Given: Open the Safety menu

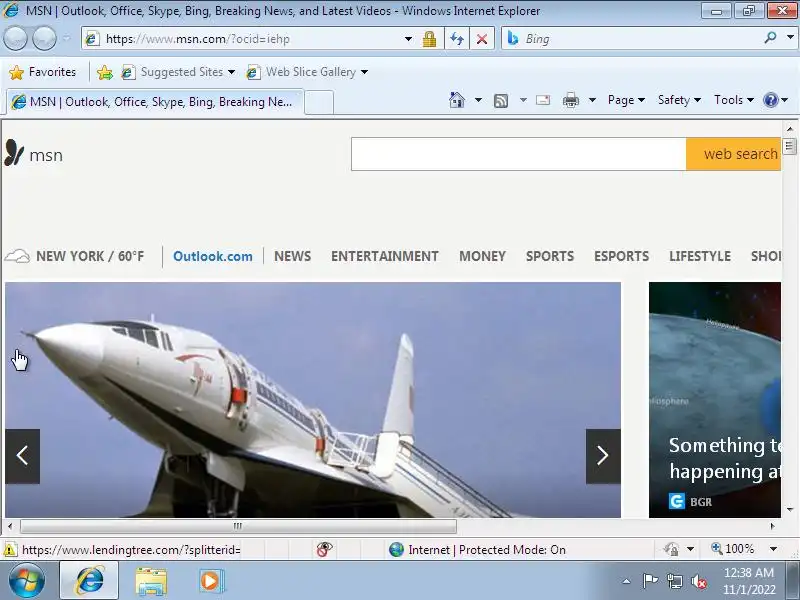Looking at the screenshot, I should [679, 100].
